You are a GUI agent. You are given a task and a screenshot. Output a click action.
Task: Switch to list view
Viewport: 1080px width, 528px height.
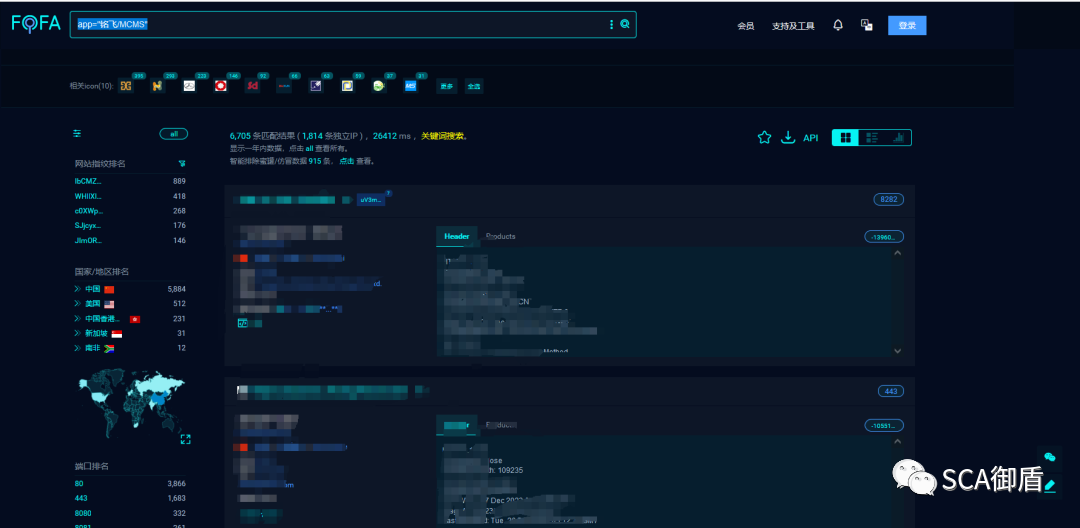tap(871, 138)
